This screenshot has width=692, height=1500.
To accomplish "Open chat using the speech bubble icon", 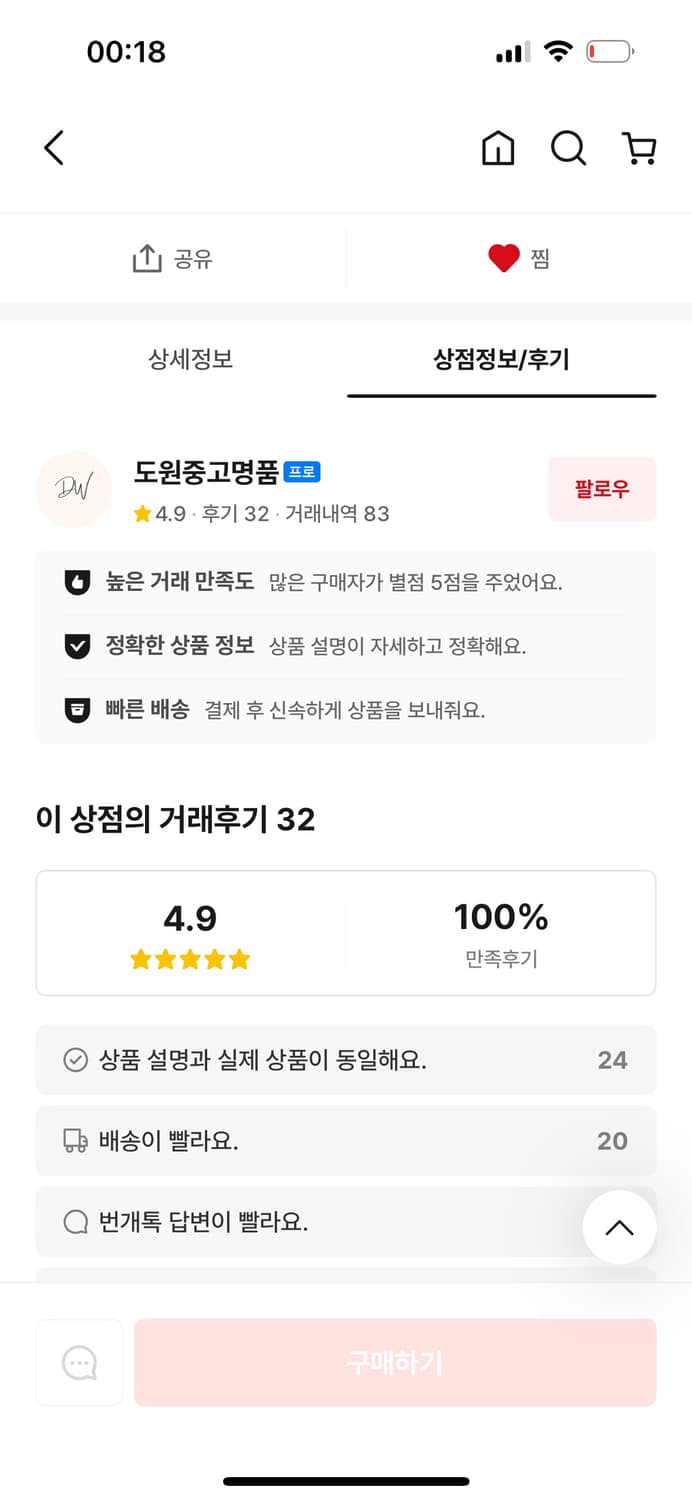I will point(79,1362).
